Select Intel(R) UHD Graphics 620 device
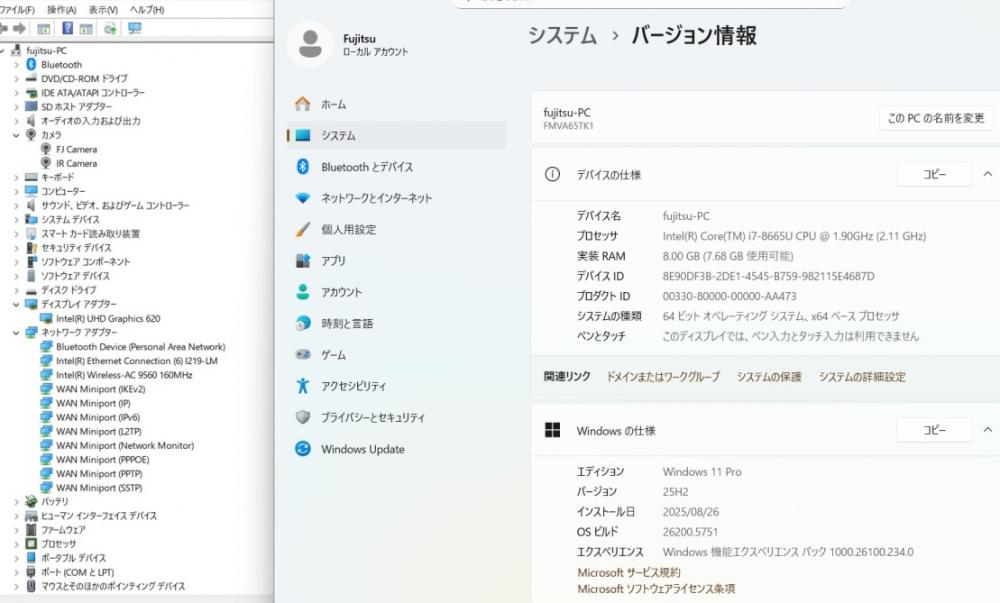The image size is (1000, 603). (x=107, y=318)
